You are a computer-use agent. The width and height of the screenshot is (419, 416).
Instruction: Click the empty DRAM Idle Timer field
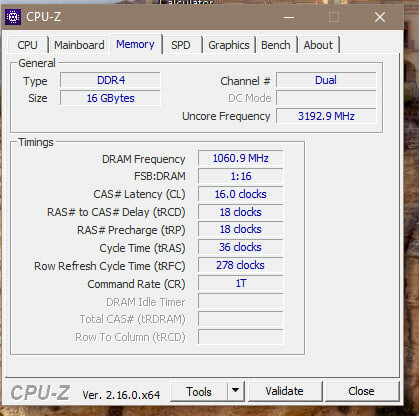click(240, 301)
